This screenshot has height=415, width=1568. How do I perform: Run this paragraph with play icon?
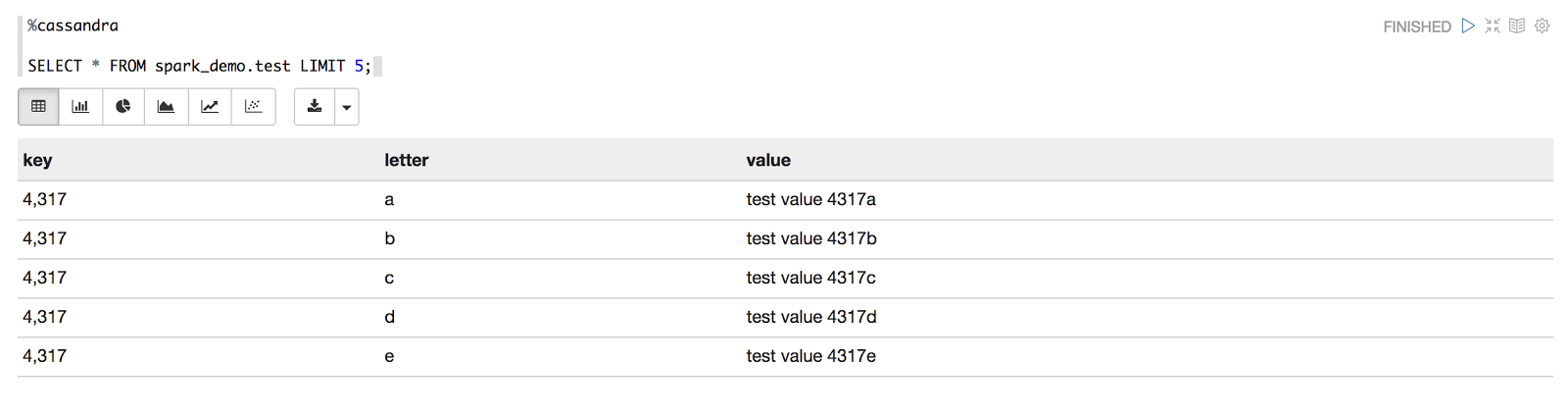1468,26
